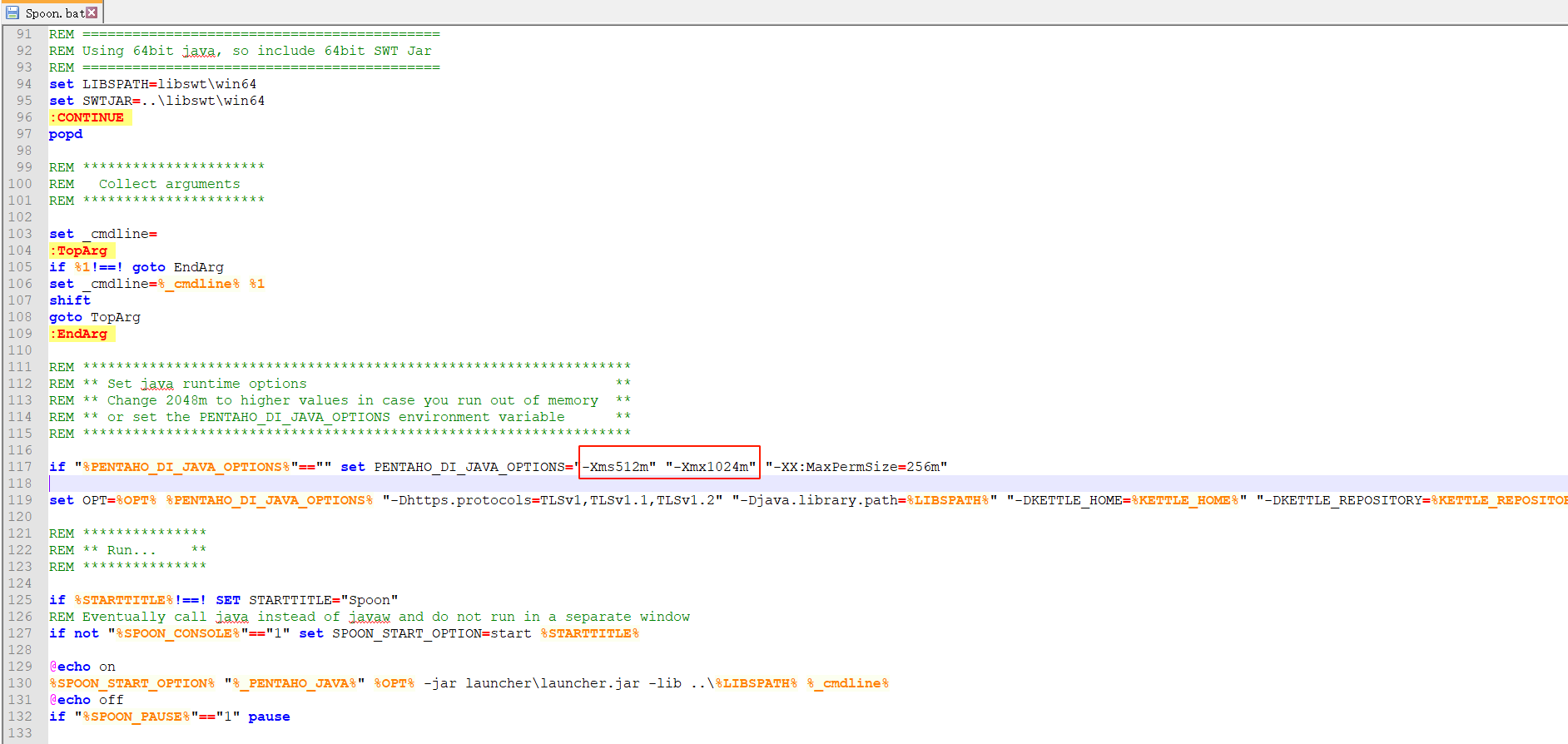Select the Spoon.bat file tab

(54, 13)
